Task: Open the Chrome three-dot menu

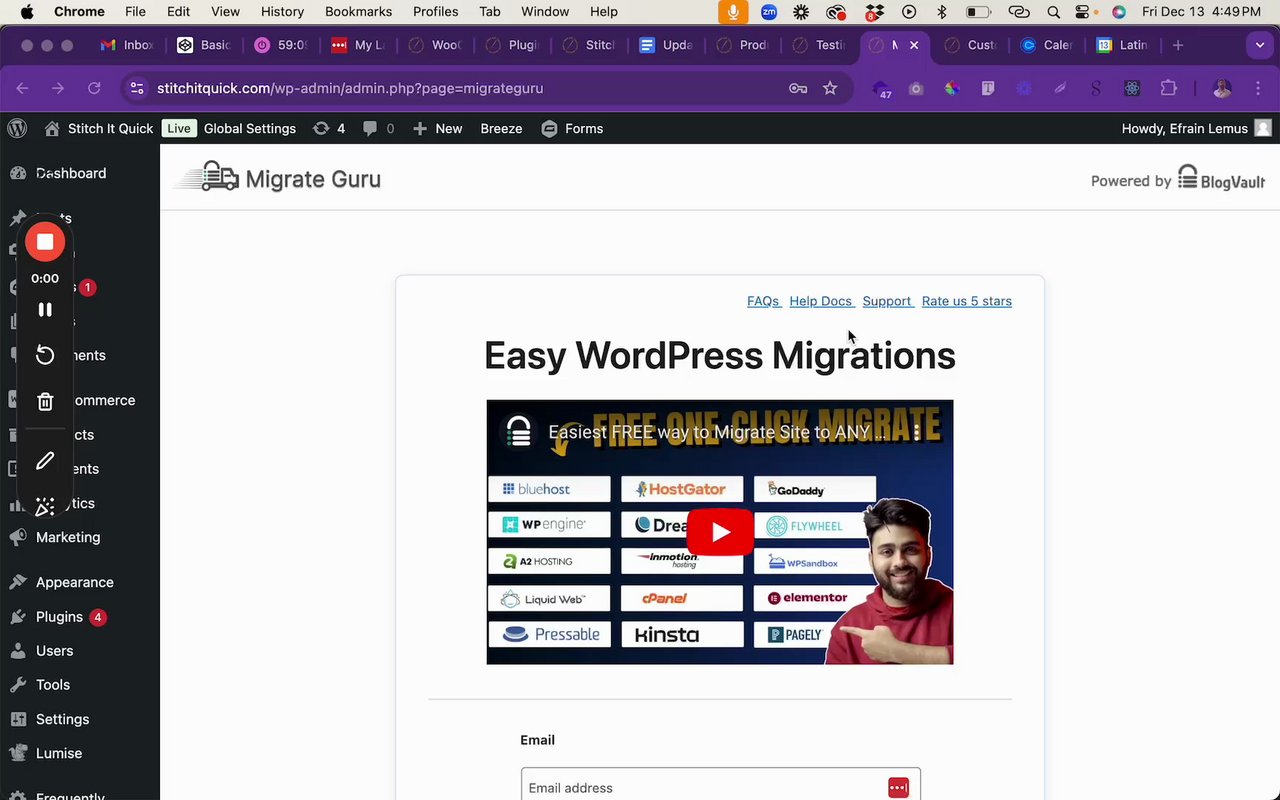Action: tap(1259, 88)
